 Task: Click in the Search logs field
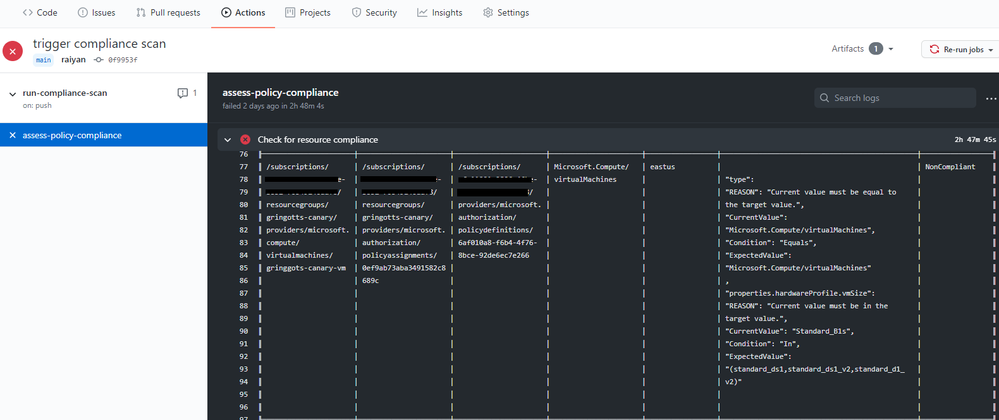click(x=895, y=98)
